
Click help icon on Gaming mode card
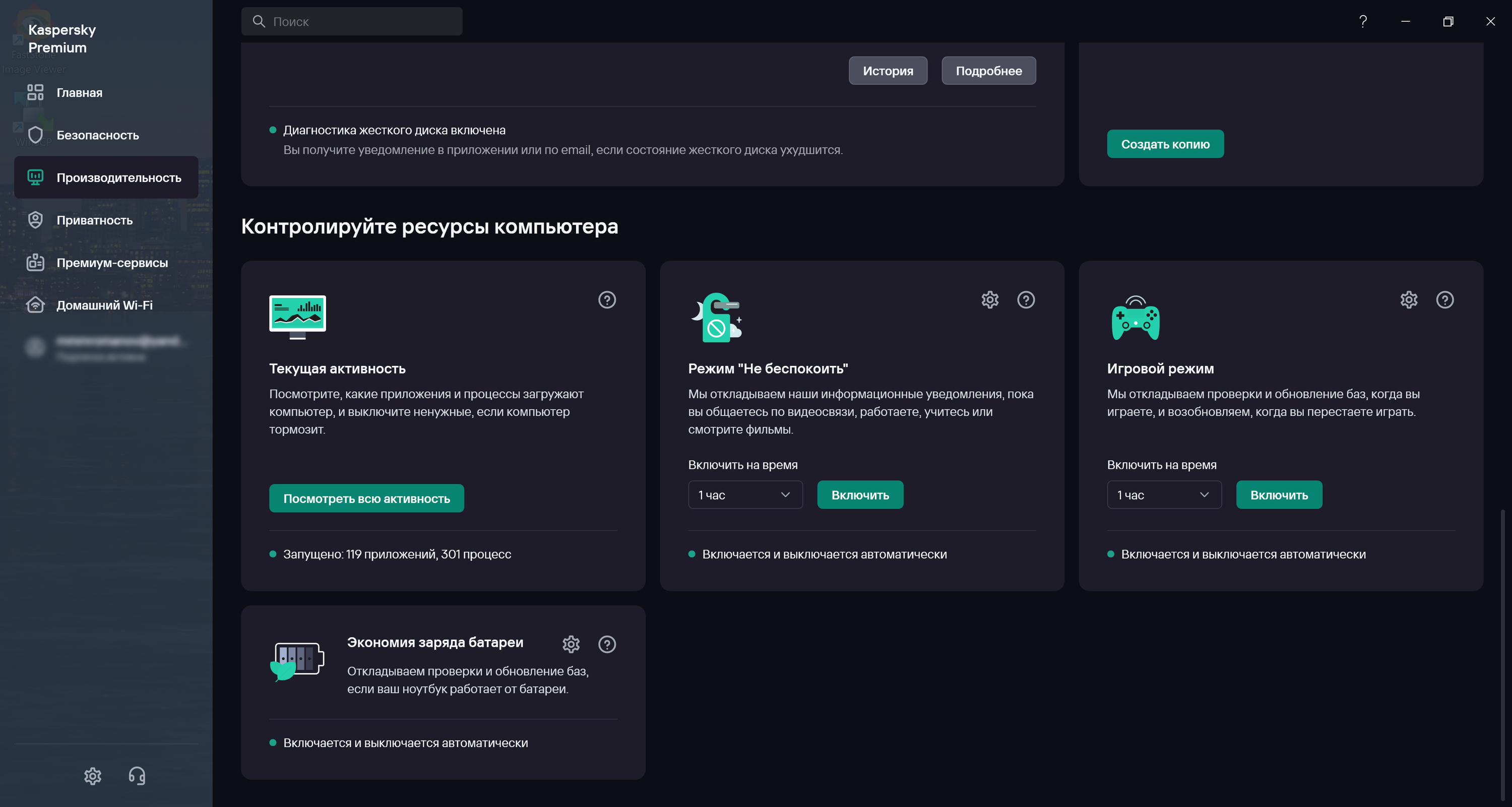pyautogui.click(x=1444, y=300)
